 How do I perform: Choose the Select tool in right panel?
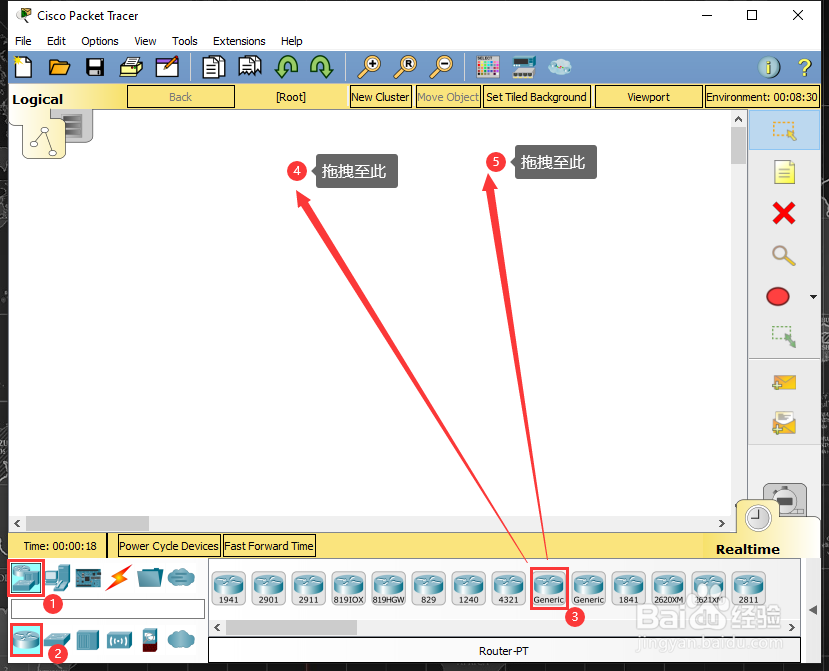click(784, 131)
